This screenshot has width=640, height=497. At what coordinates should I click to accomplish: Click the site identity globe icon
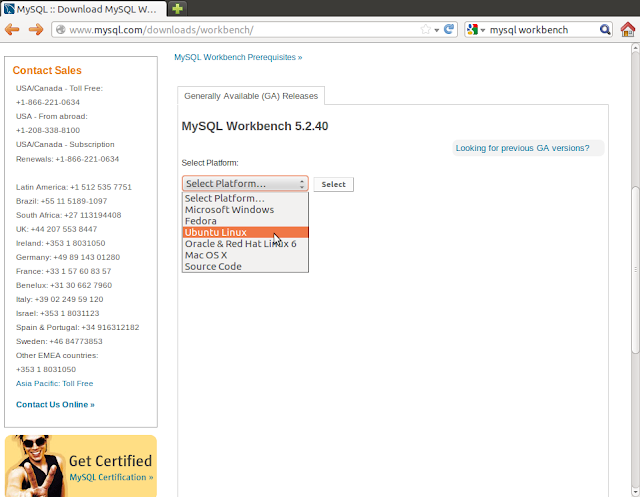click(x=60, y=29)
